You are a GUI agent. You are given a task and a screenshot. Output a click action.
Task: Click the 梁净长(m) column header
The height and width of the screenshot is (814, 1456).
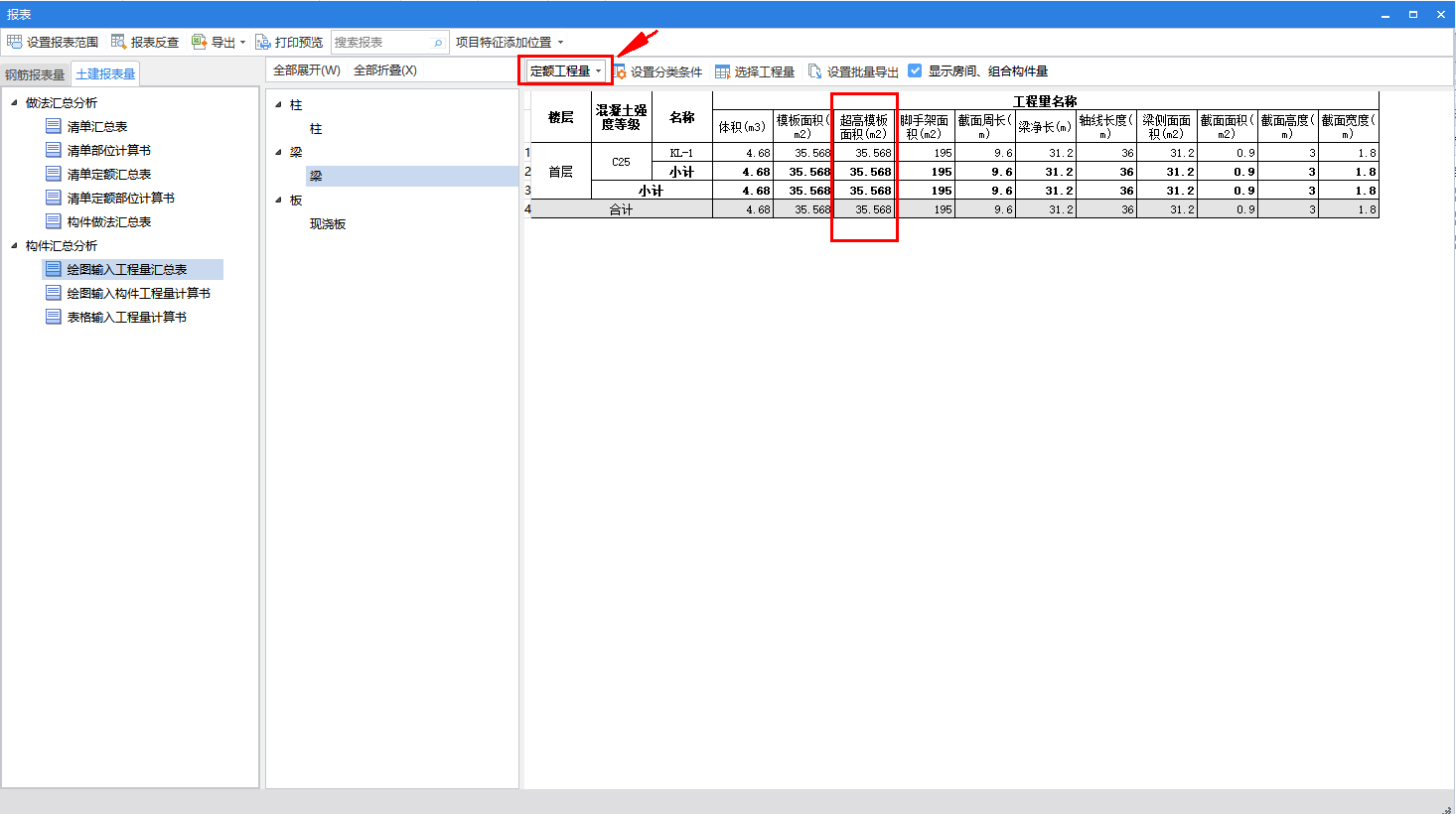point(1046,126)
